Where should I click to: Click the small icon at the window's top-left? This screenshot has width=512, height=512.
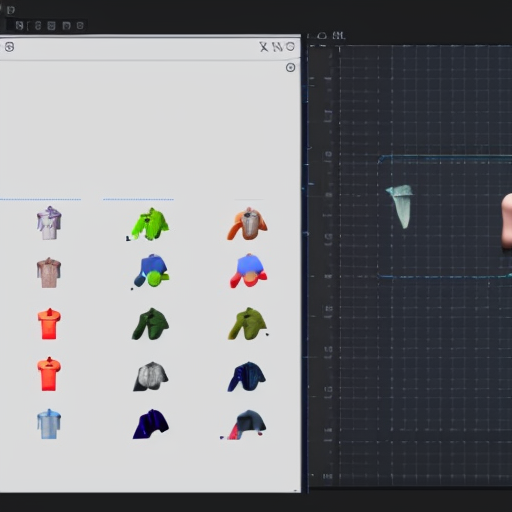(11, 10)
